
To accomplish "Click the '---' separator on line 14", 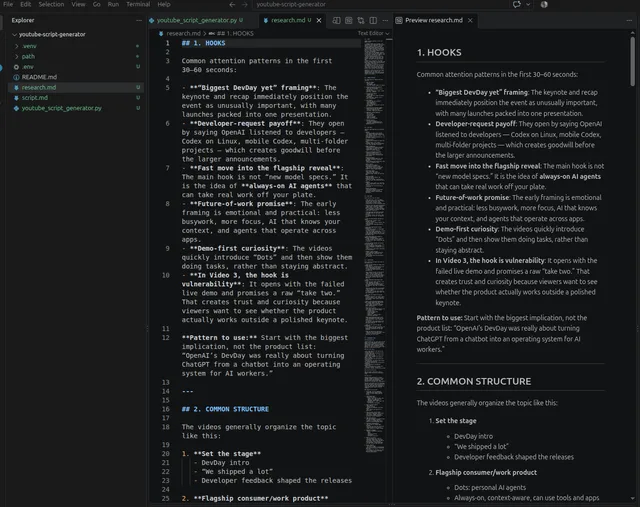I will click(187, 391).
